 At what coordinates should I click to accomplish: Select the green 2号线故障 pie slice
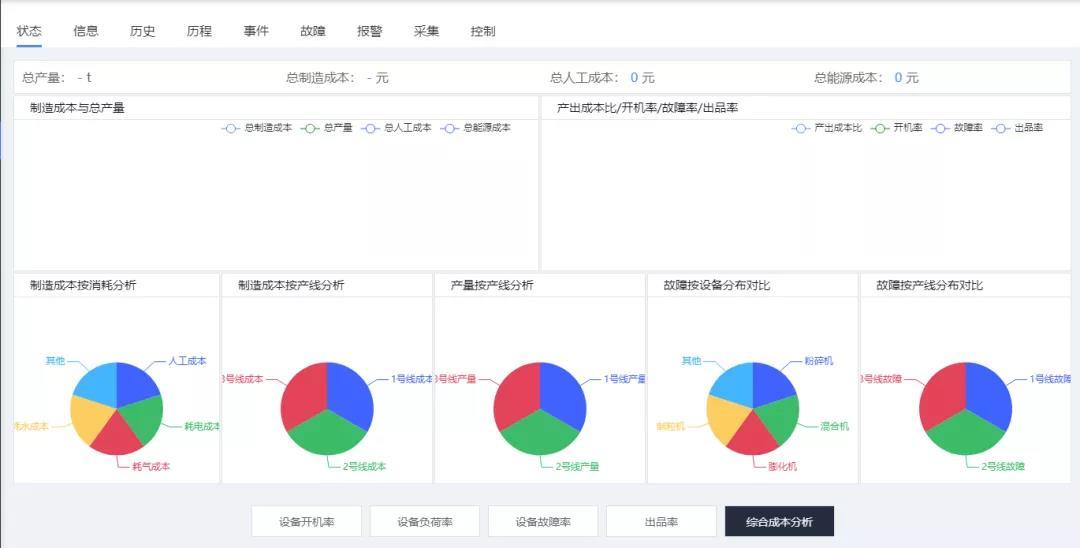(966, 434)
